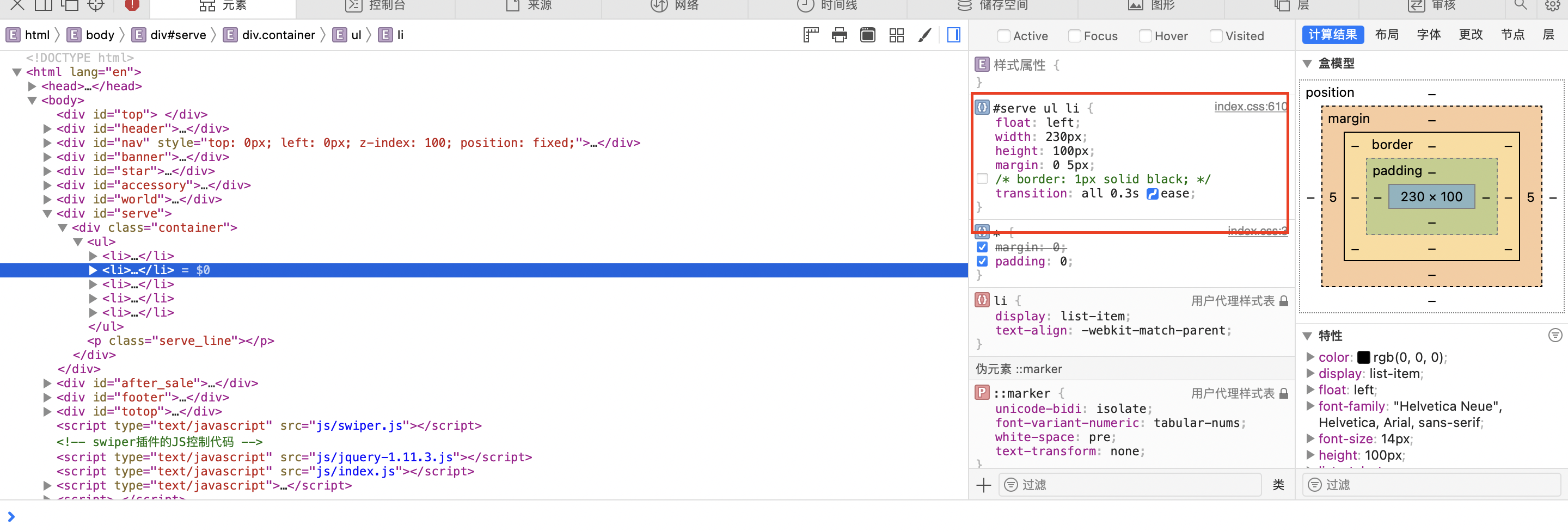Click the console prompt arrow
This screenshot has width=1568, height=532.
tap(11, 517)
